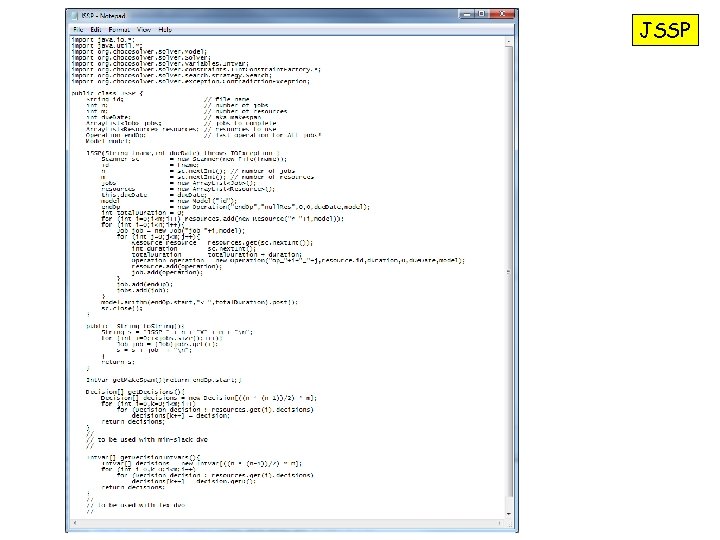
Task: Open the Help menu
Action: (165, 30)
